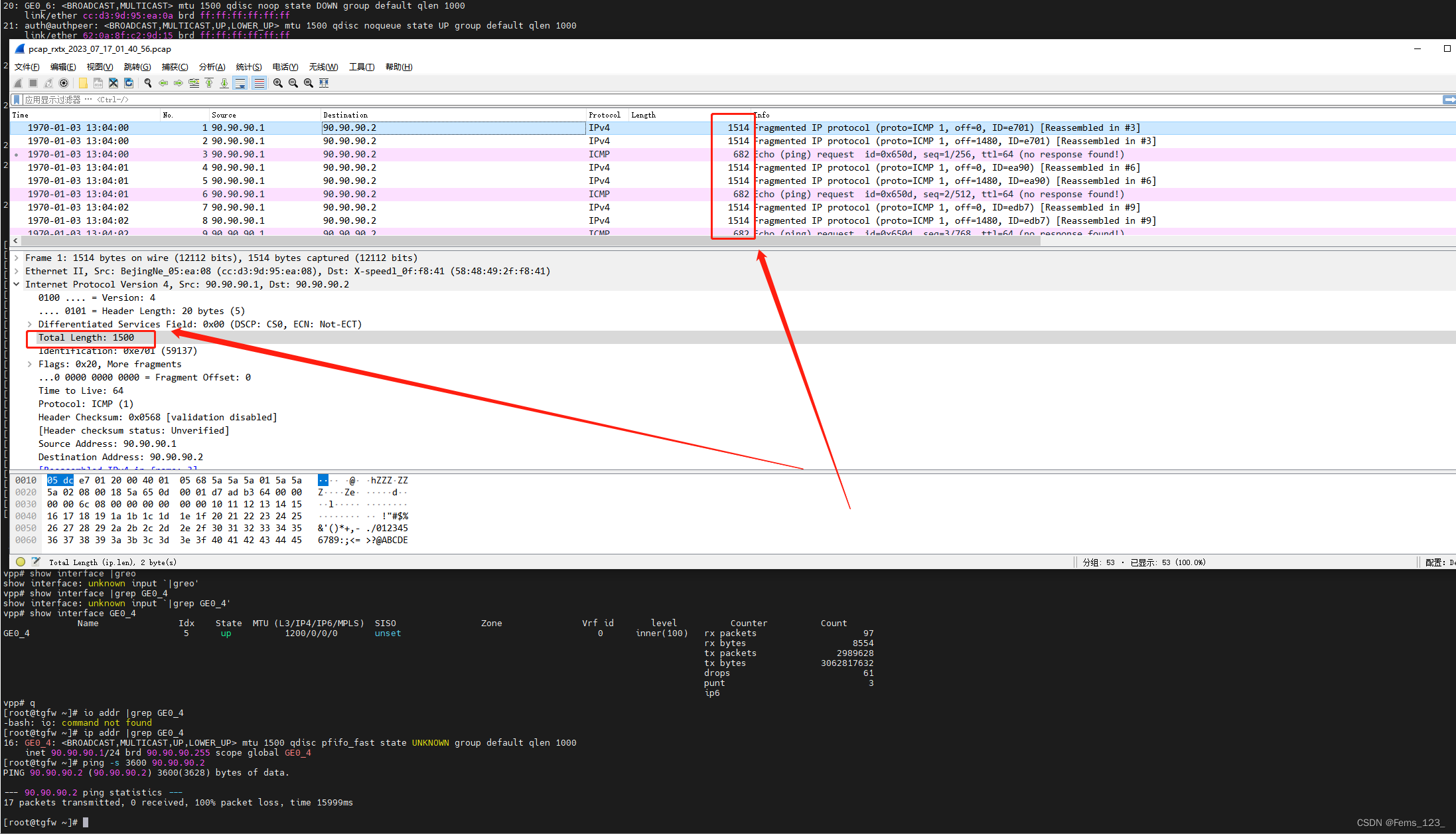This screenshot has width=1456, height=834.
Task: Click the find packet magnifier icon
Action: (148, 83)
